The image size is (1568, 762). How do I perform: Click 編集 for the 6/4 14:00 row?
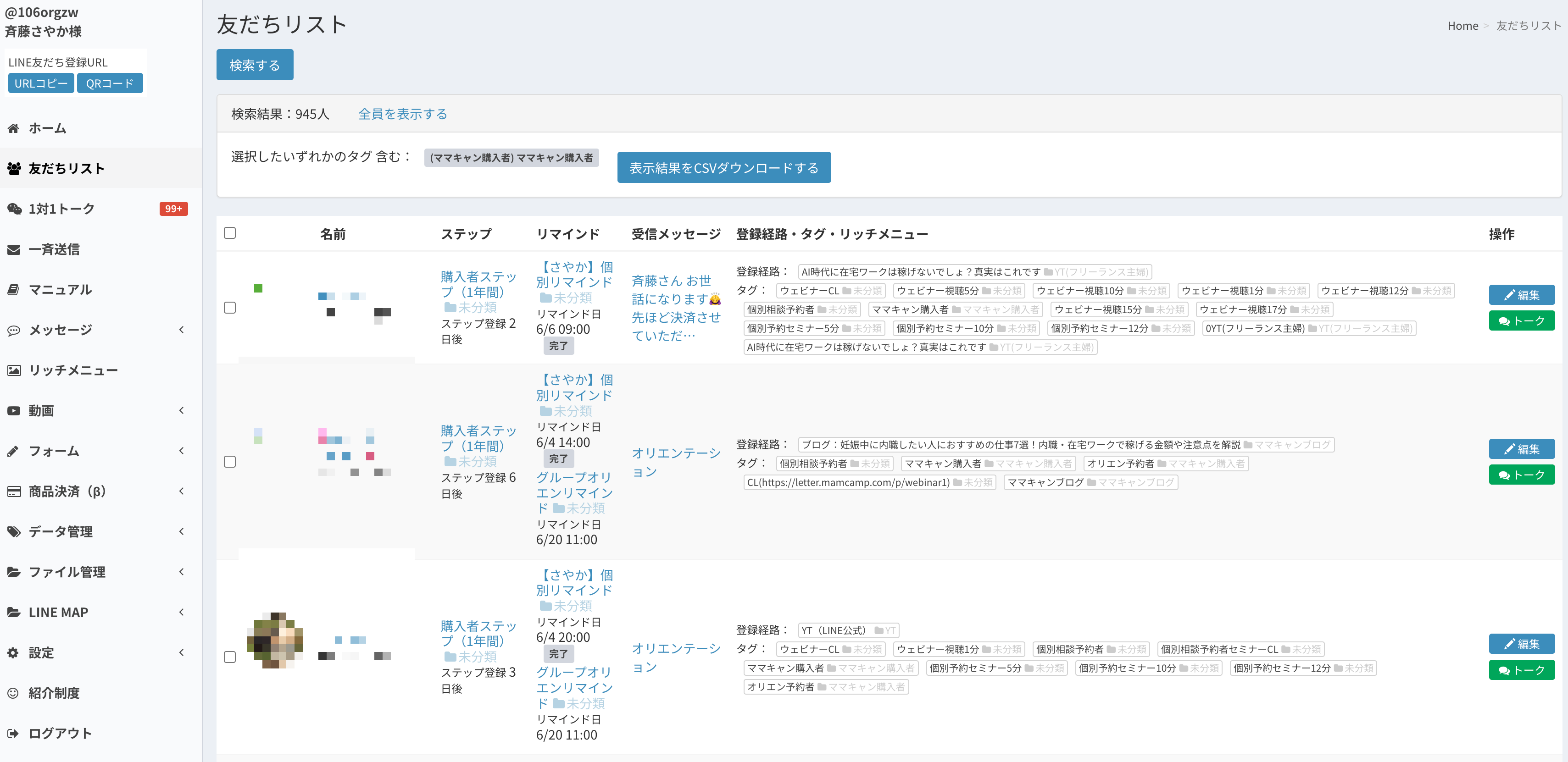(1521, 449)
